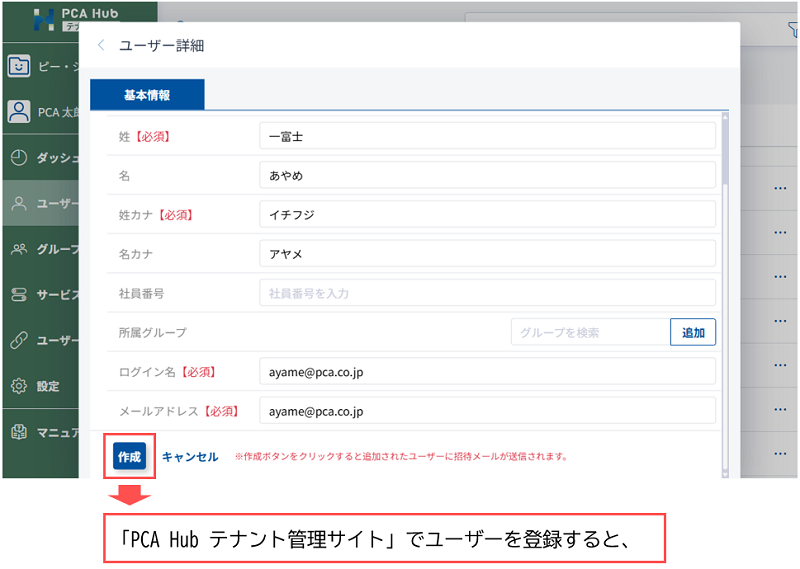The height and width of the screenshot is (569, 800).
Task: Click the tenant folder icon in sidebar
Action: click(x=19, y=66)
